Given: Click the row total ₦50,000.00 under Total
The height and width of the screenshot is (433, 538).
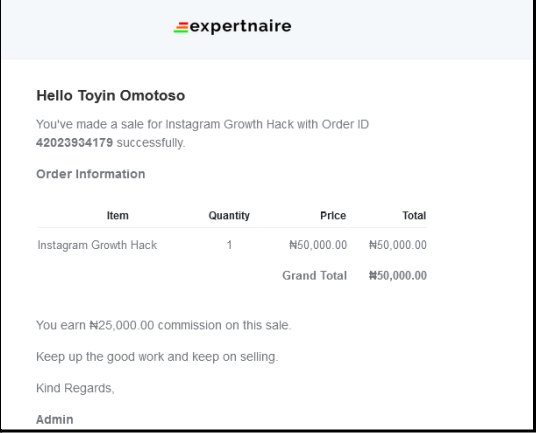Looking at the screenshot, I should [398, 245].
